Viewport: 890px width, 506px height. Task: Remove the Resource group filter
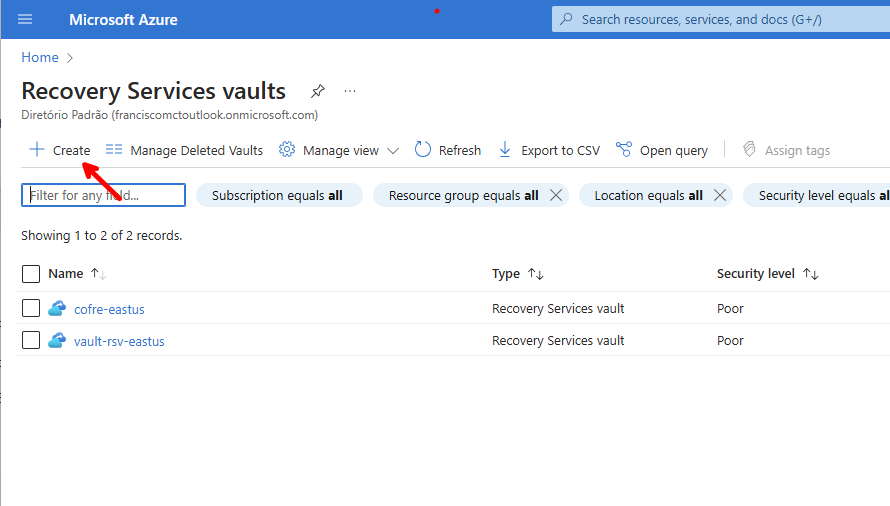point(556,196)
